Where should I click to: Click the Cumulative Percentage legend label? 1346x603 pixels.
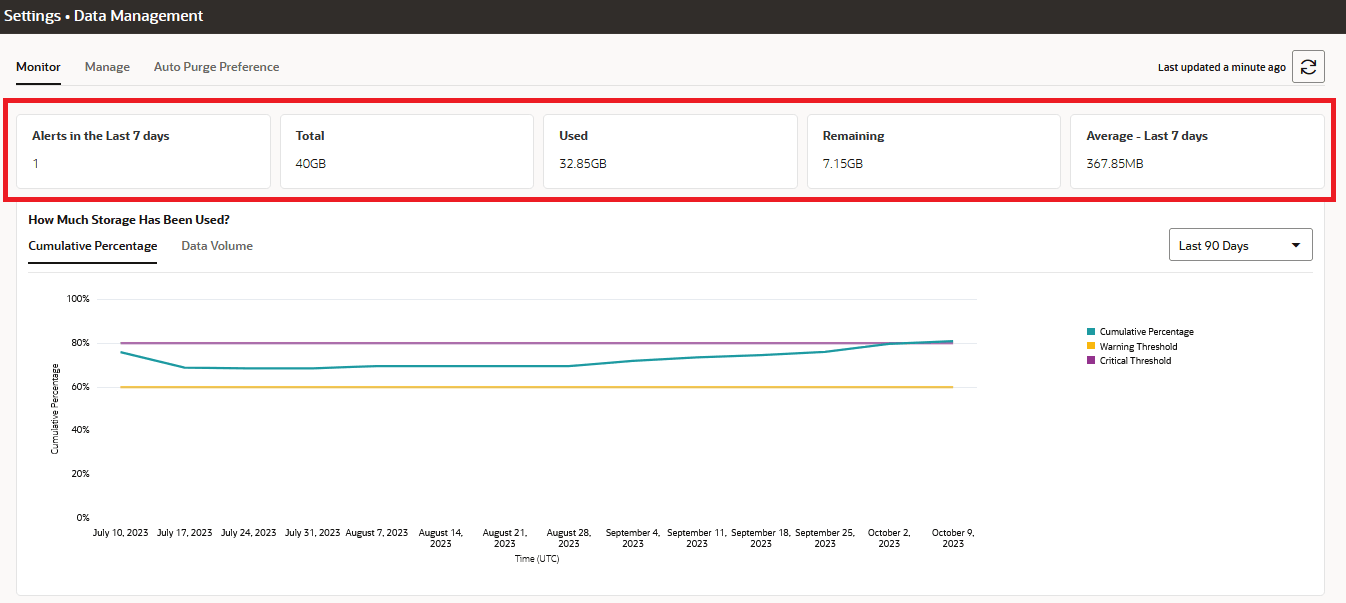click(1146, 332)
